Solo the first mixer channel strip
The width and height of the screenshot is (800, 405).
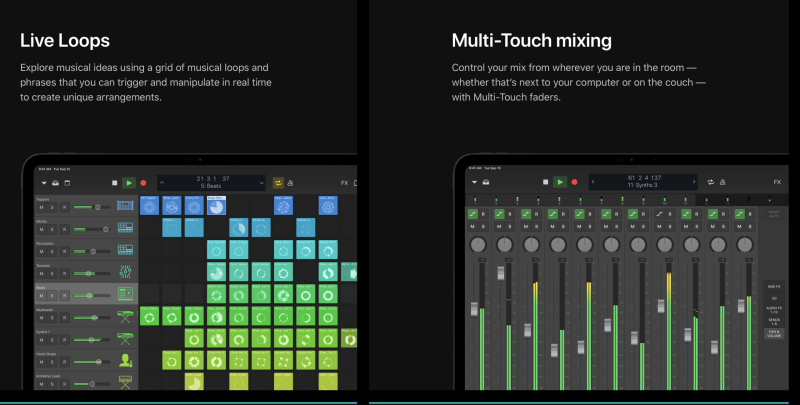coord(483,226)
